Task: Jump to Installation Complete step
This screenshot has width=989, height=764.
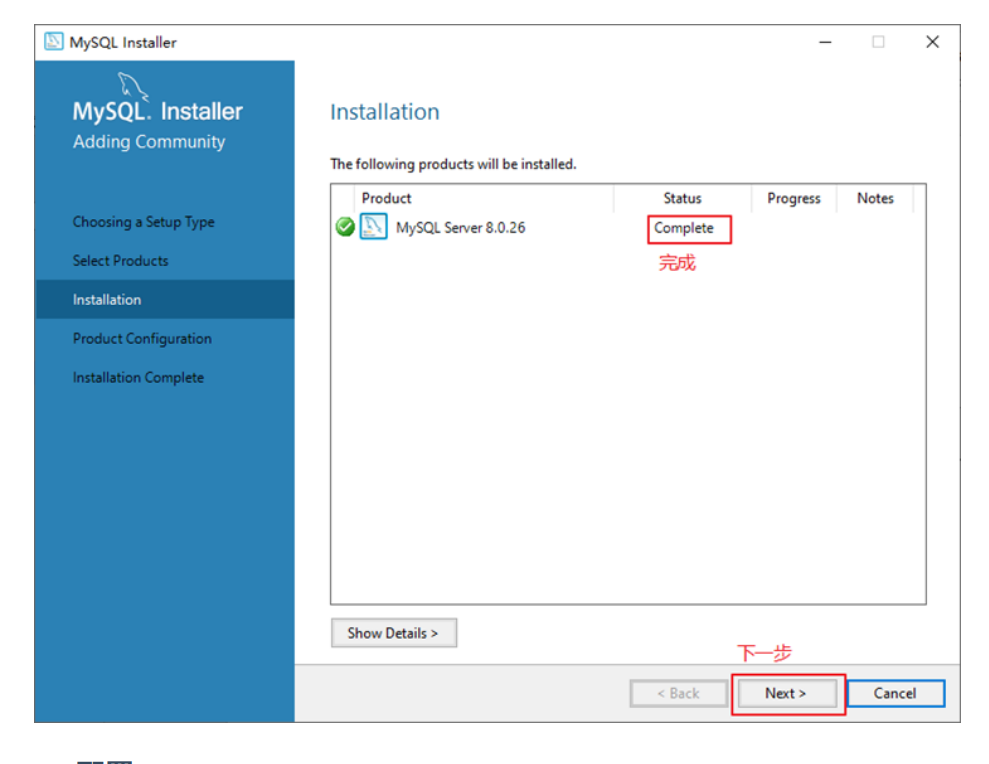Action: pyautogui.click(x=138, y=377)
